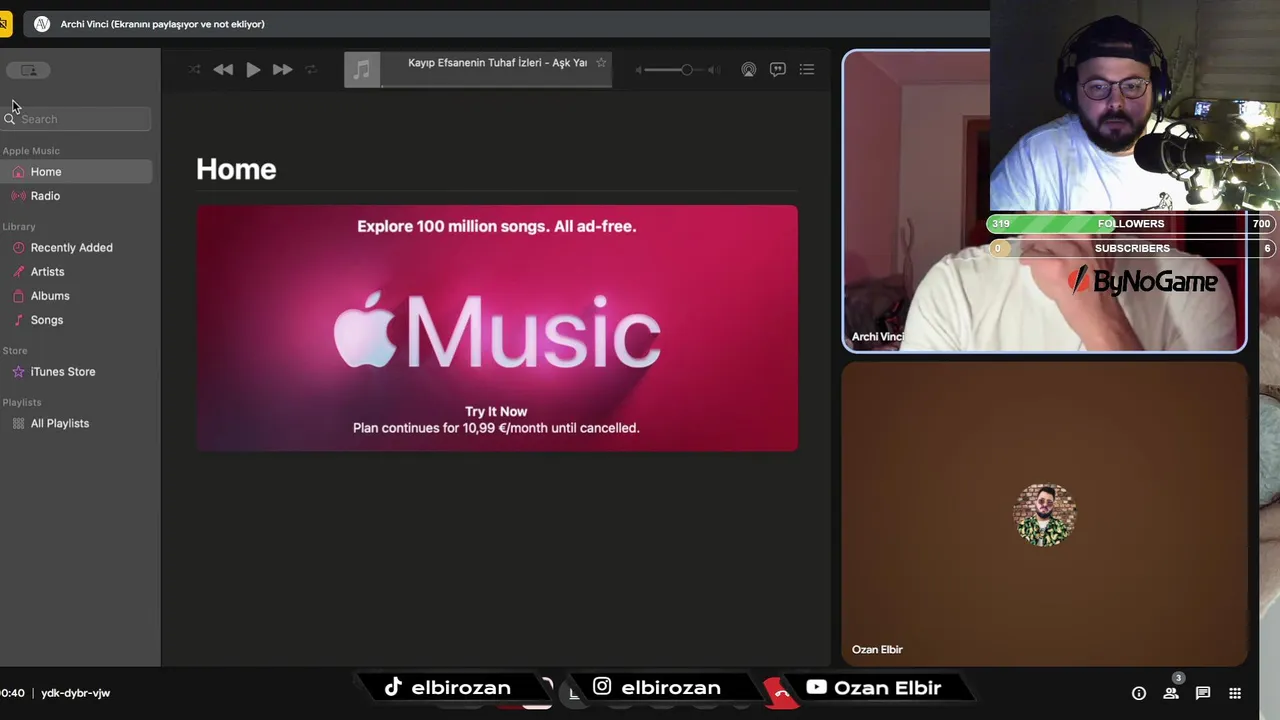
Task: Click the iTunes Store star icon
Action: click(18, 372)
